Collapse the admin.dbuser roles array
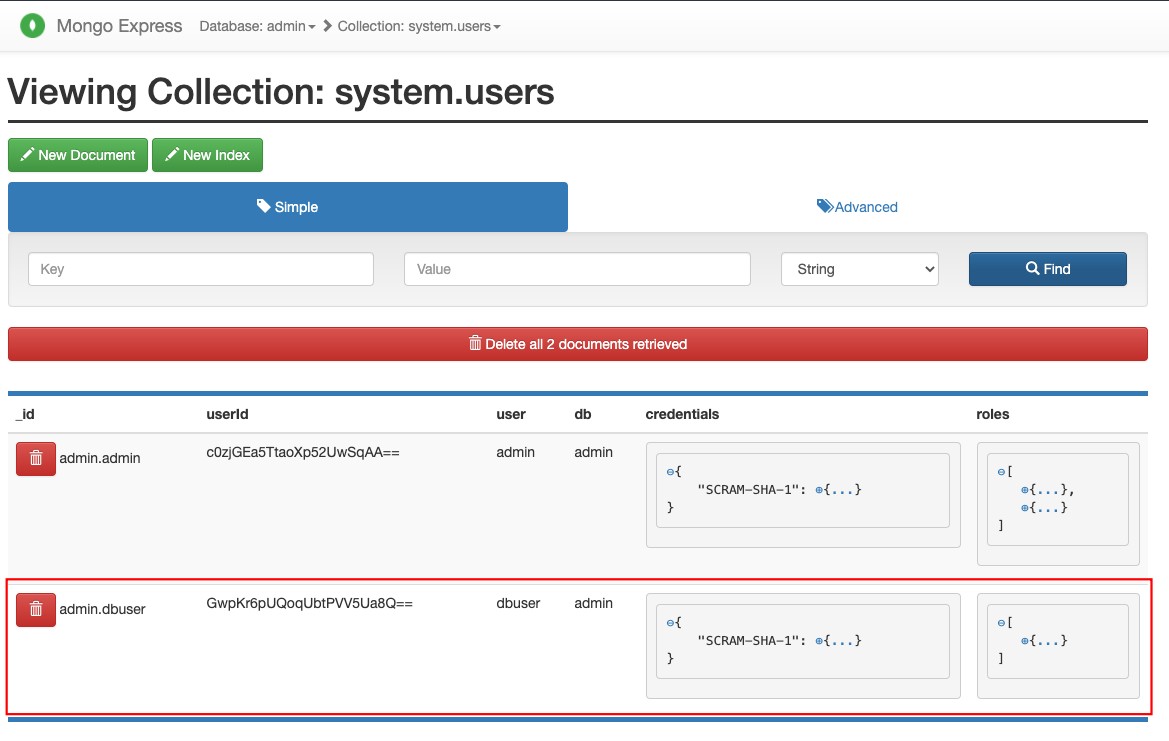This screenshot has height=741, width=1169. 1001,622
